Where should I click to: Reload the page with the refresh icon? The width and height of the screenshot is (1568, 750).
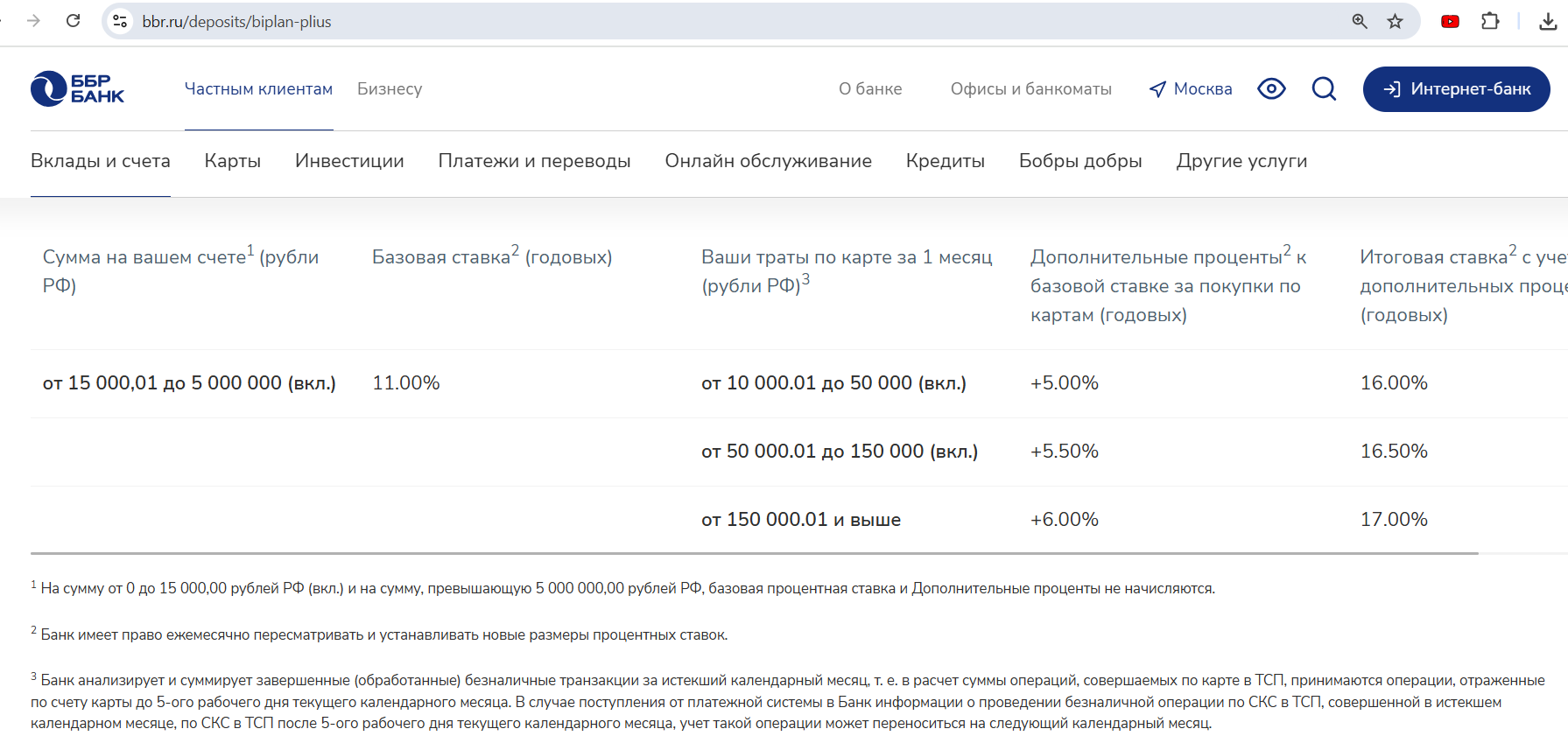(x=74, y=21)
